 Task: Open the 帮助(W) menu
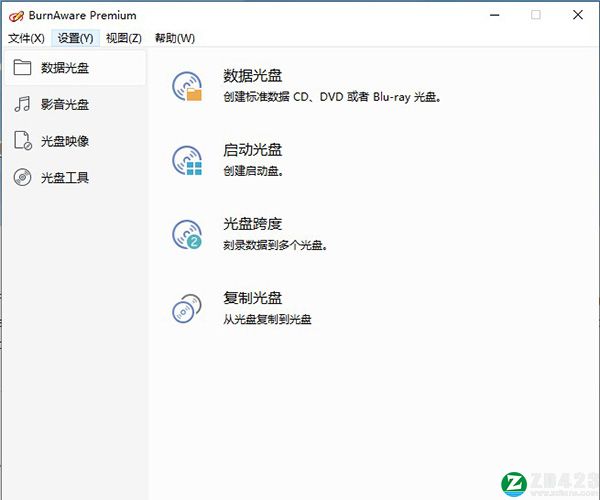(x=174, y=38)
